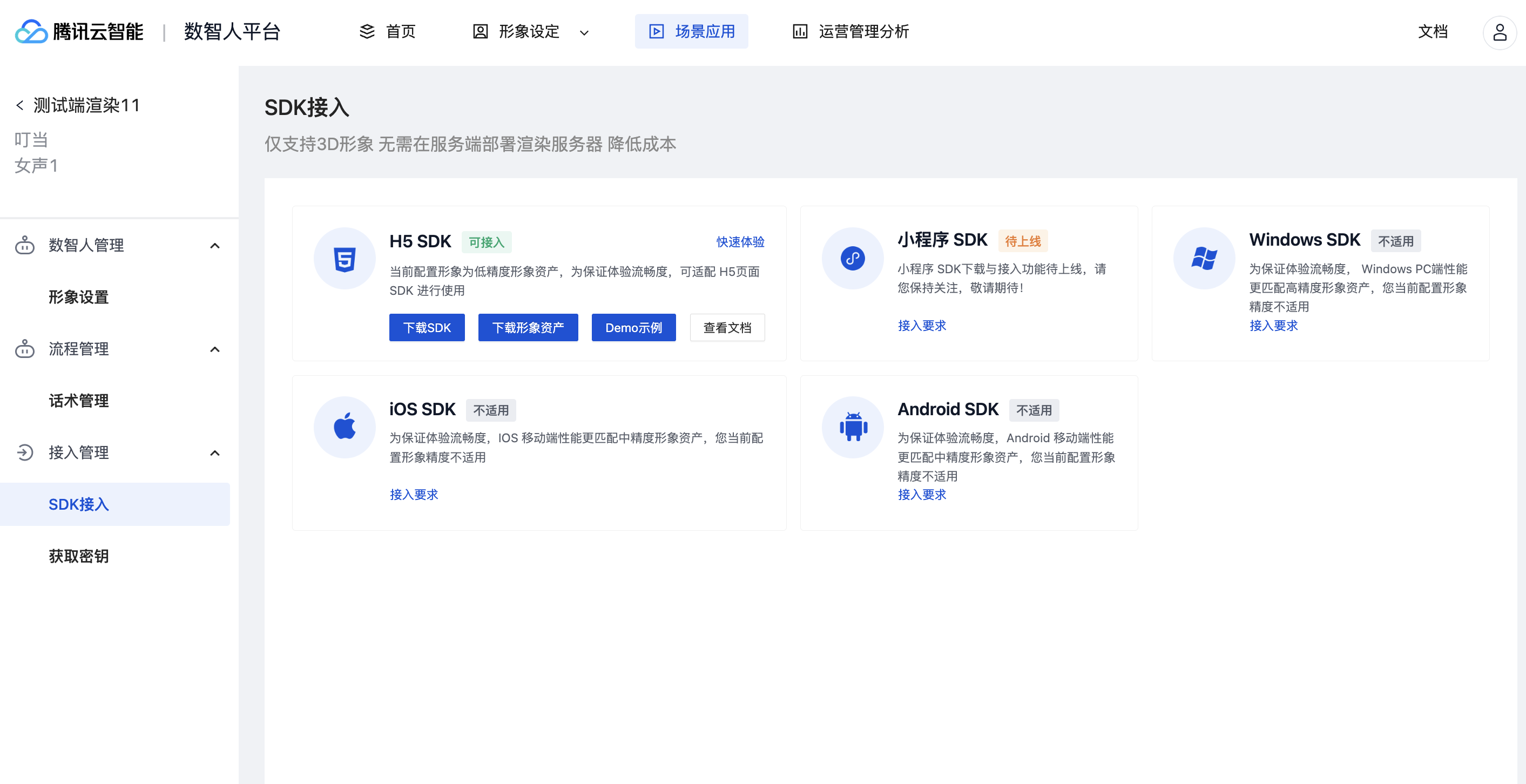Go back using the left arrow icon
The image size is (1526, 784).
[x=19, y=105]
